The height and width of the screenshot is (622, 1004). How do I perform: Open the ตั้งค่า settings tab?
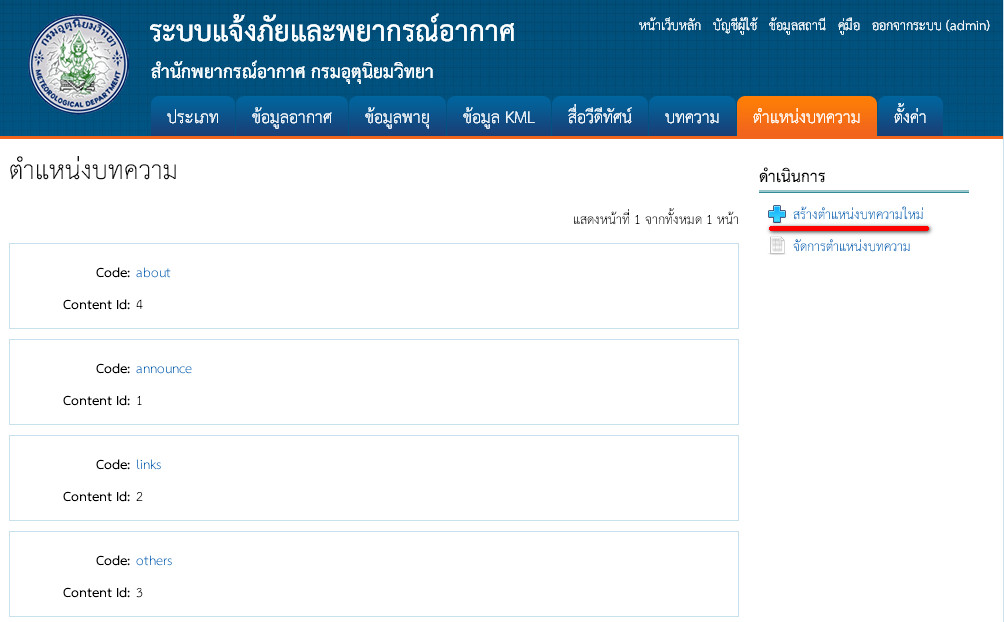pyautogui.click(x=910, y=117)
